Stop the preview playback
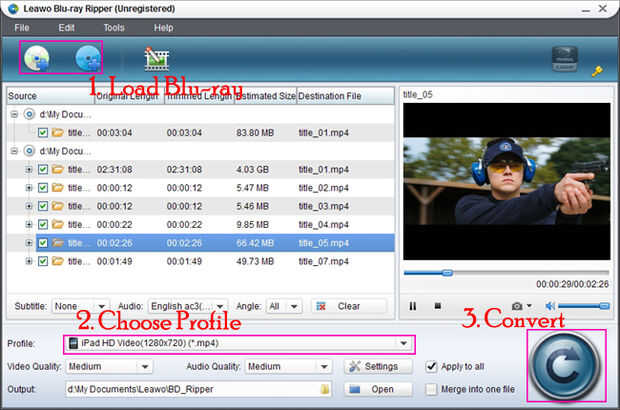The height and width of the screenshot is (410, 620). (437, 306)
